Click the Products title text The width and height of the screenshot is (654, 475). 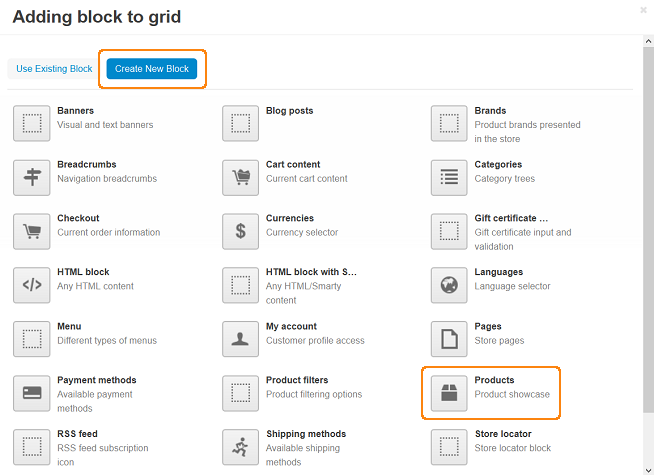[494, 380]
